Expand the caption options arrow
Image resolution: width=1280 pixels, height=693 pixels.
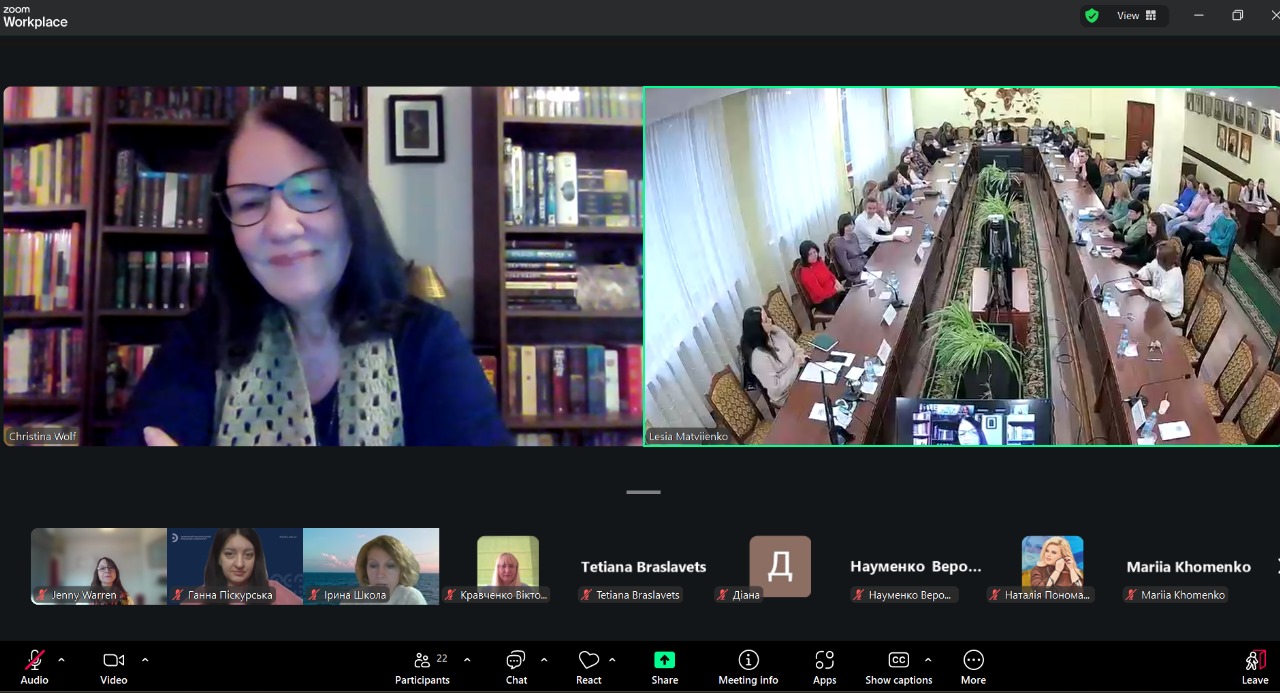928,660
